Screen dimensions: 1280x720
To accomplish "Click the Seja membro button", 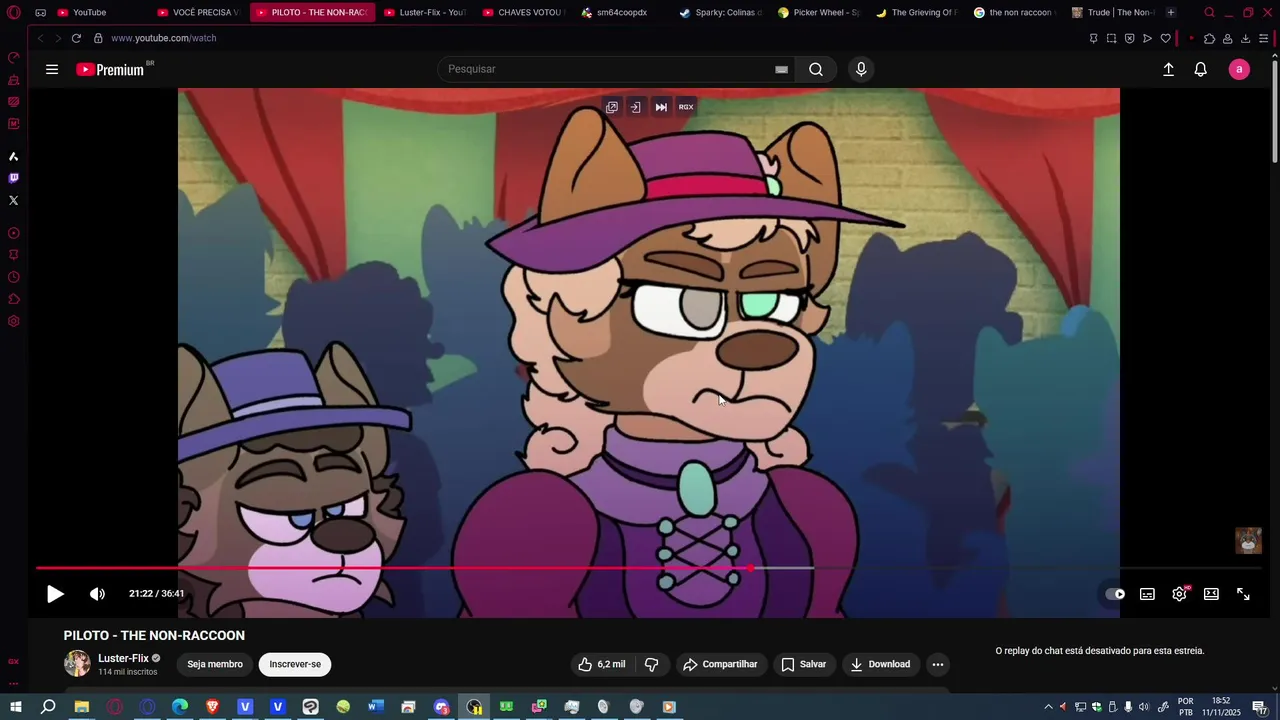I will 215,664.
